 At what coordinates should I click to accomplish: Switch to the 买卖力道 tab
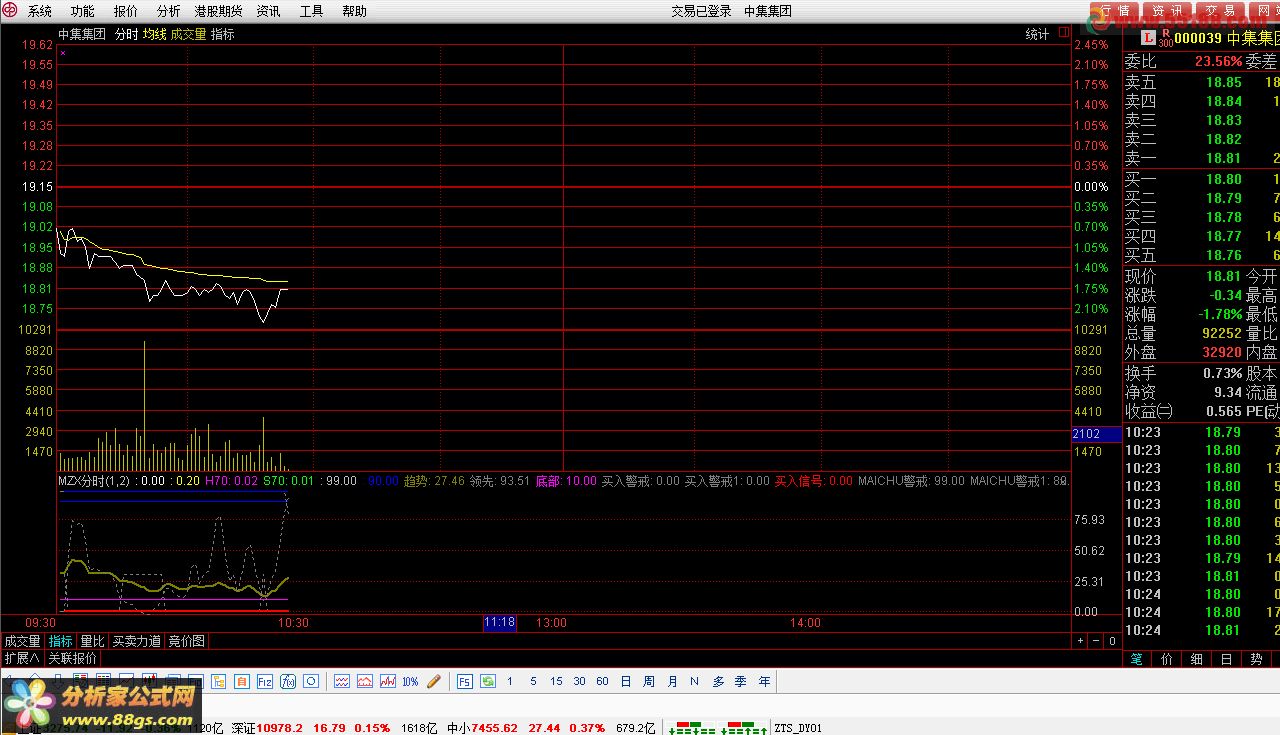point(136,641)
